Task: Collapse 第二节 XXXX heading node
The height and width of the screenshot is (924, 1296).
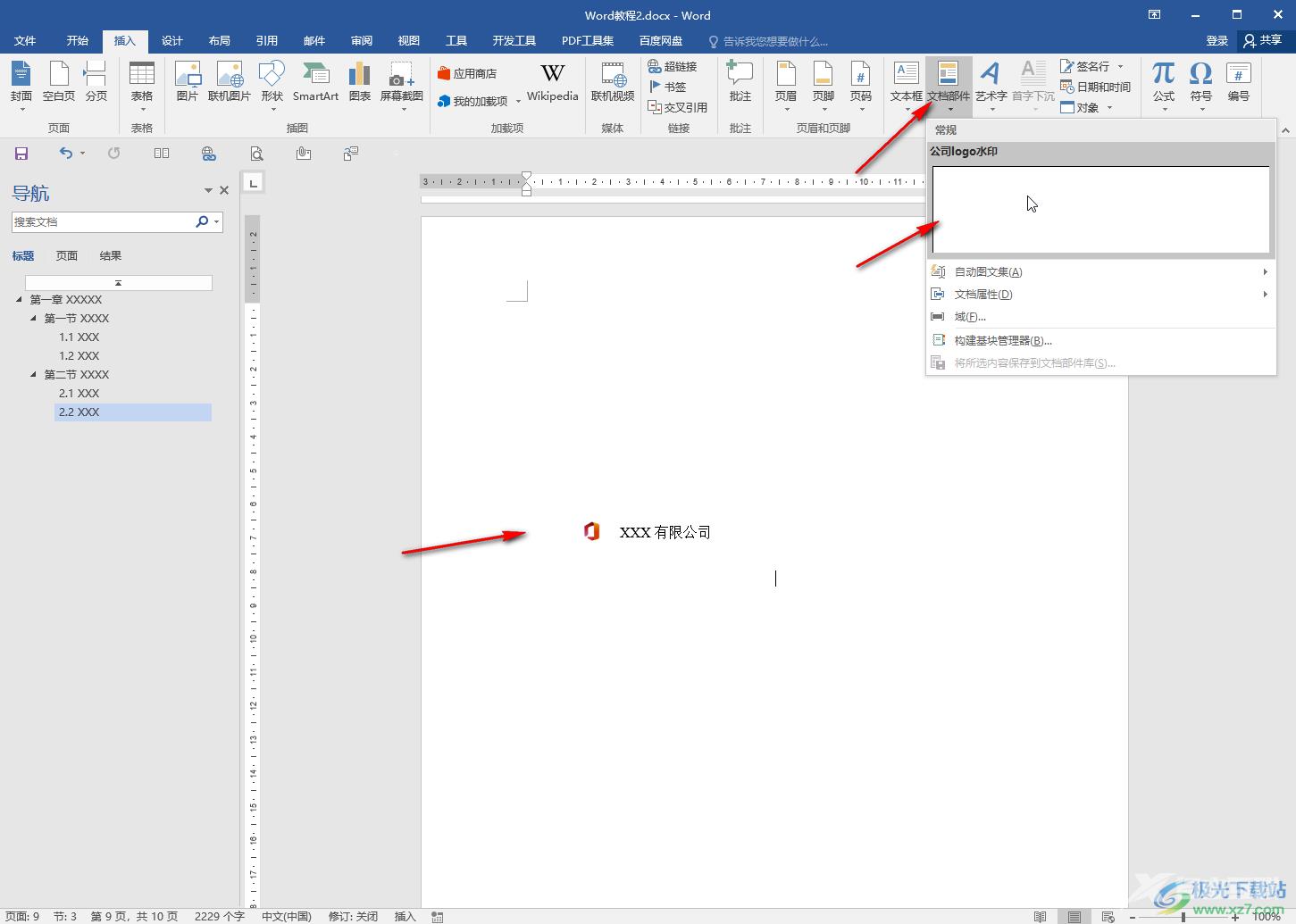Action: 34,375
